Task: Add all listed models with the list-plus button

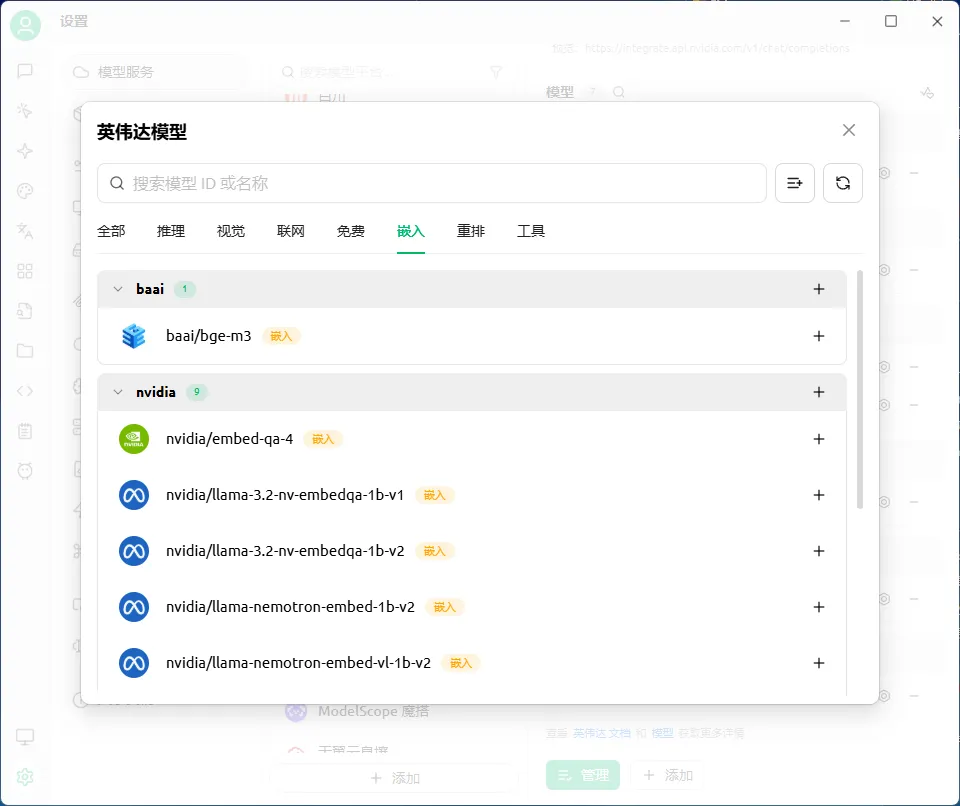Action: tap(795, 183)
